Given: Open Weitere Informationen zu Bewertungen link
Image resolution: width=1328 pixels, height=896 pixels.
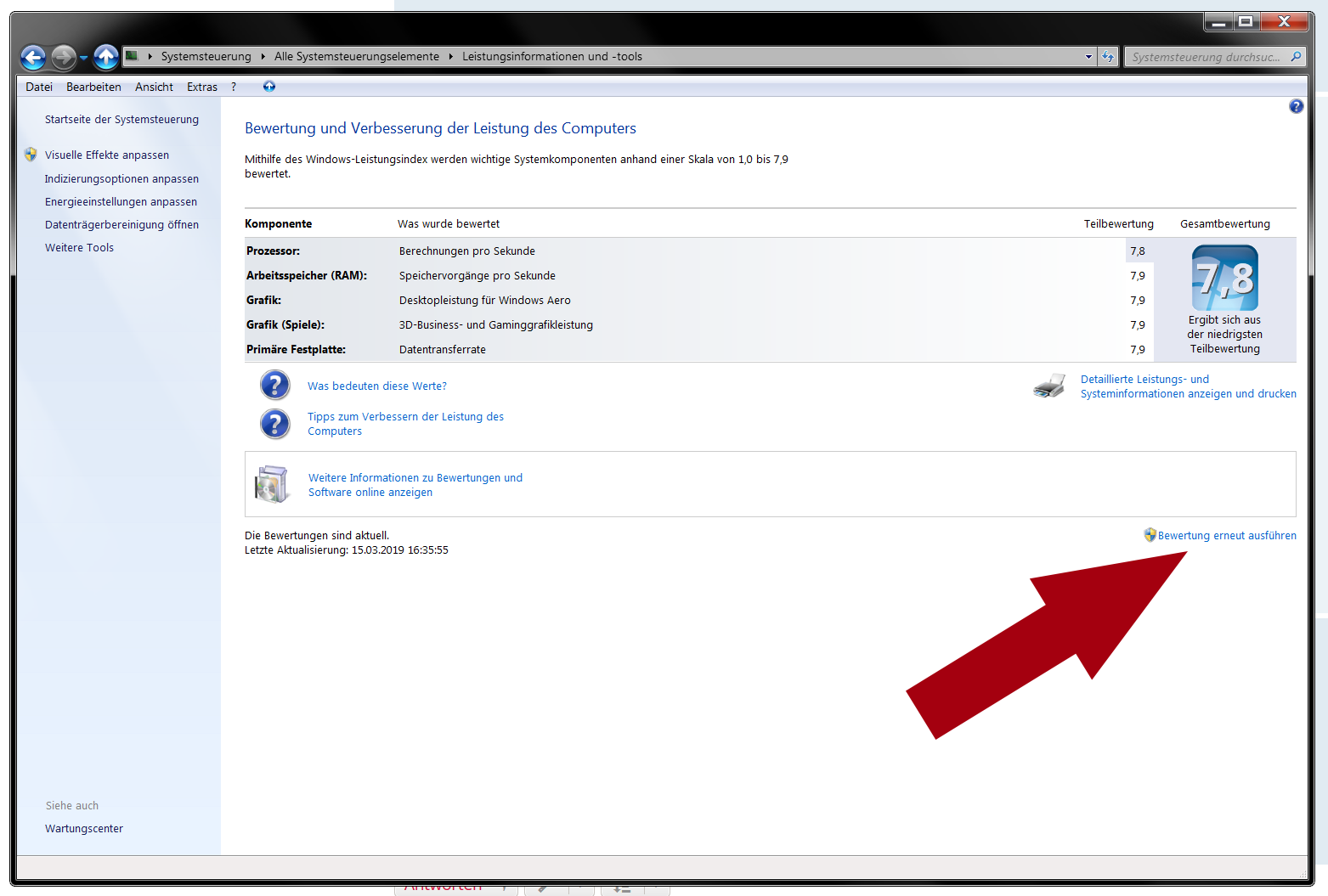Looking at the screenshot, I should point(415,485).
